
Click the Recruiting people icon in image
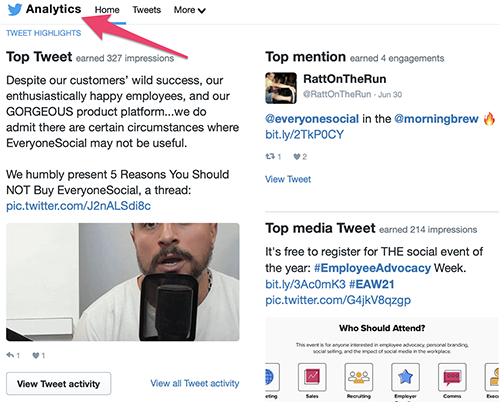[x=359, y=377]
